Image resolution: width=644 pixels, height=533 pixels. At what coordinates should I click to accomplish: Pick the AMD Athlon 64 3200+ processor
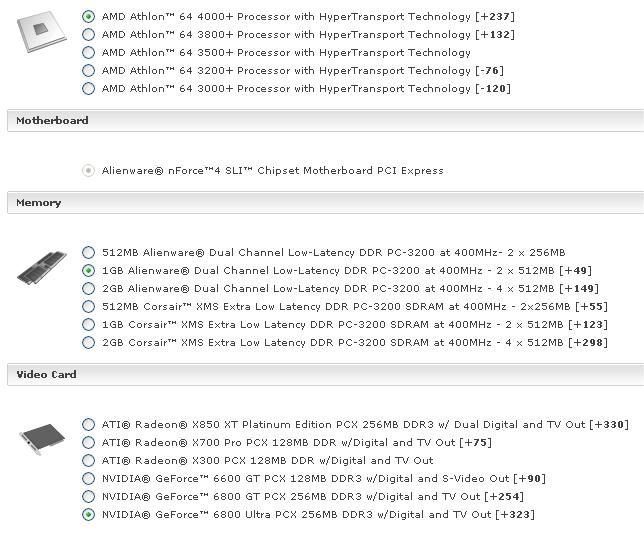click(x=89, y=71)
